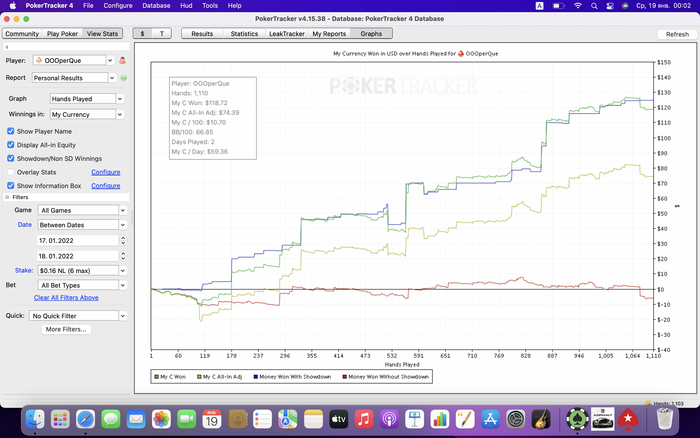Click Clear All Filters Above link

(66, 297)
